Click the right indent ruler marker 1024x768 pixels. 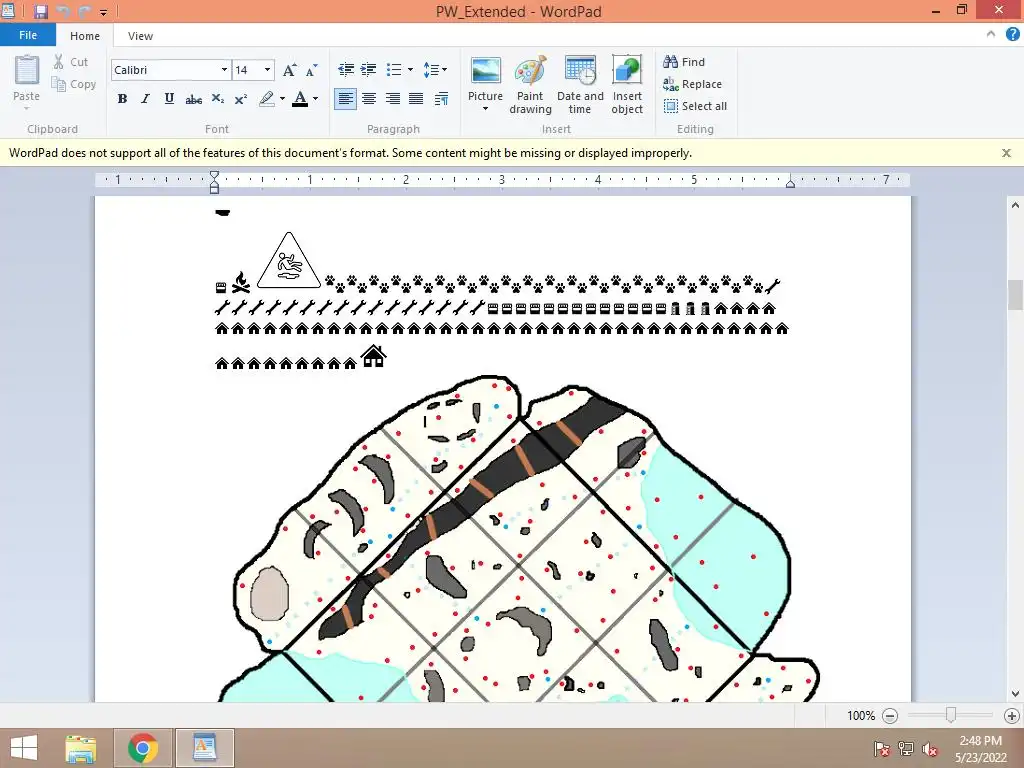pos(790,184)
